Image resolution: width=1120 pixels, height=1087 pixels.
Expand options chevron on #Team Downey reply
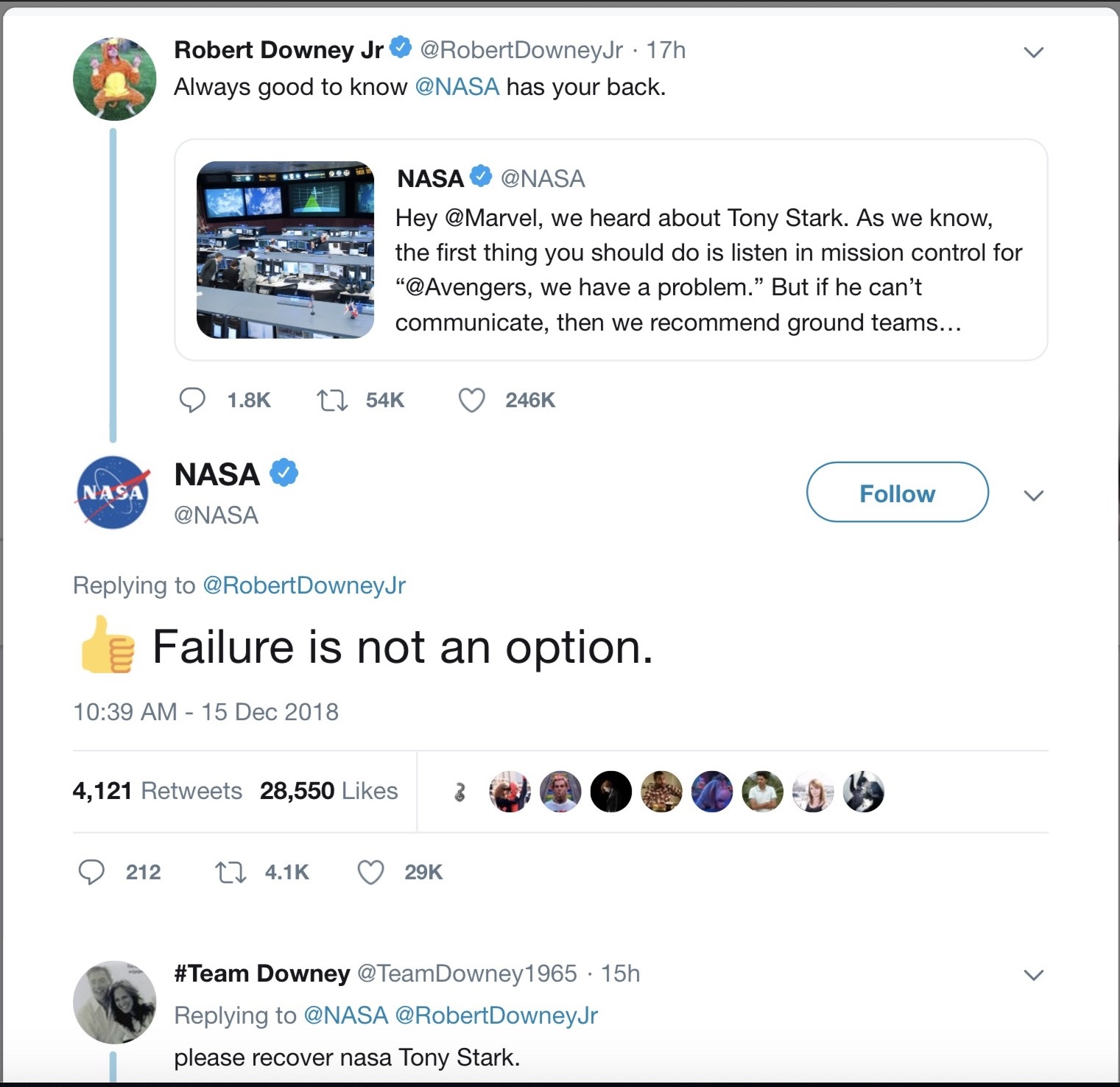[1034, 974]
